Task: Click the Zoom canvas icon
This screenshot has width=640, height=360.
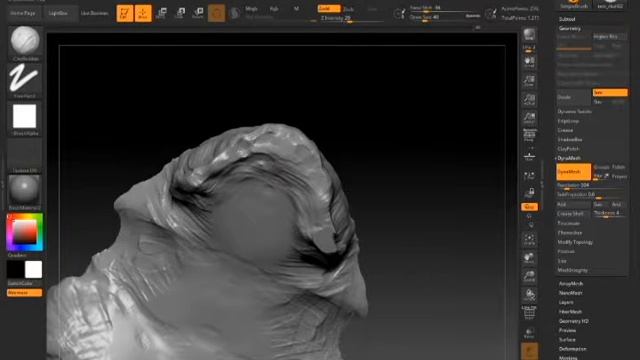Action: coord(529,81)
